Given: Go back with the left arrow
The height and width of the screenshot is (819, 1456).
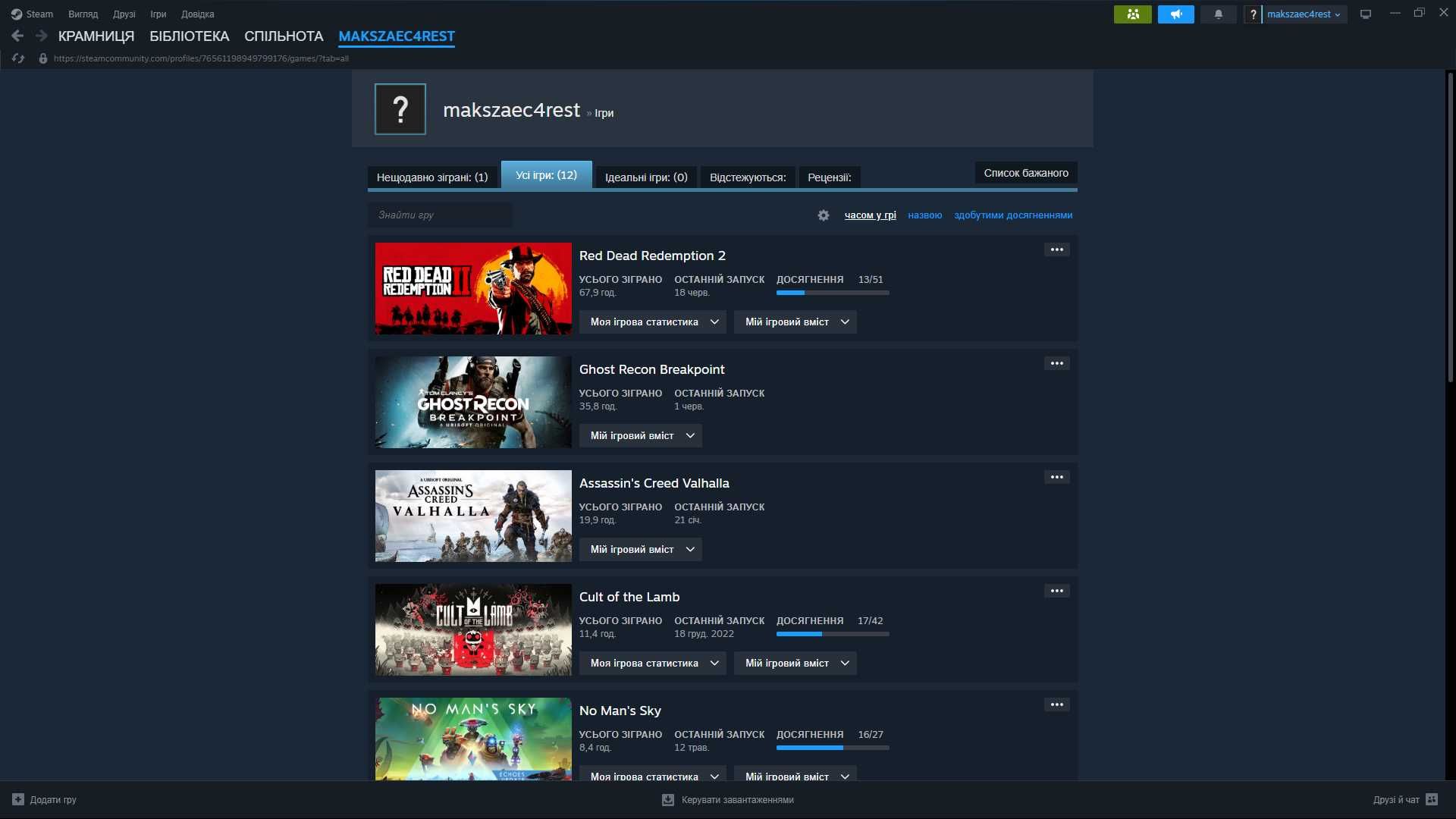Looking at the screenshot, I should tap(17, 36).
